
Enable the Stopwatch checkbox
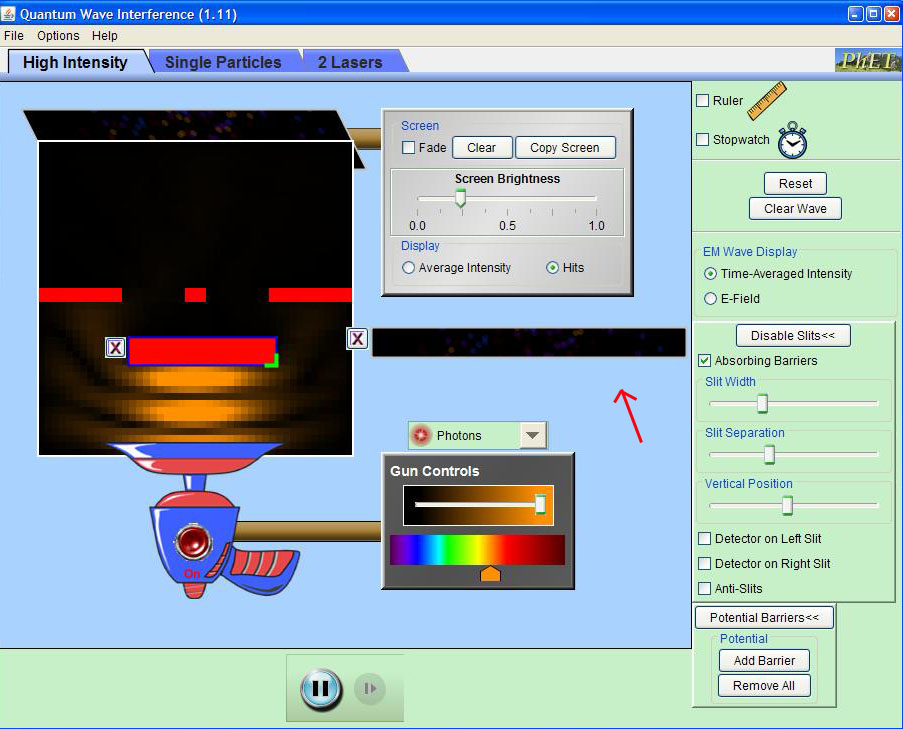pos(703,139)
